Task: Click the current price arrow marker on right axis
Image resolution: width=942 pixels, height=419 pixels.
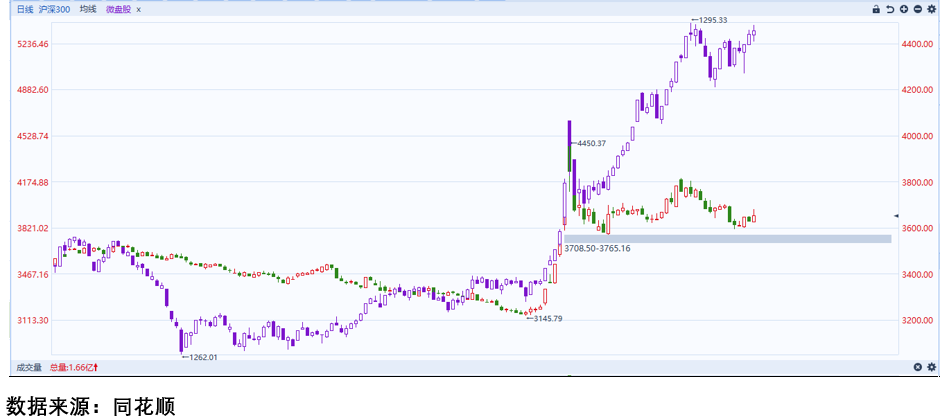Action: pyautogui.click(x=897, y=215)
